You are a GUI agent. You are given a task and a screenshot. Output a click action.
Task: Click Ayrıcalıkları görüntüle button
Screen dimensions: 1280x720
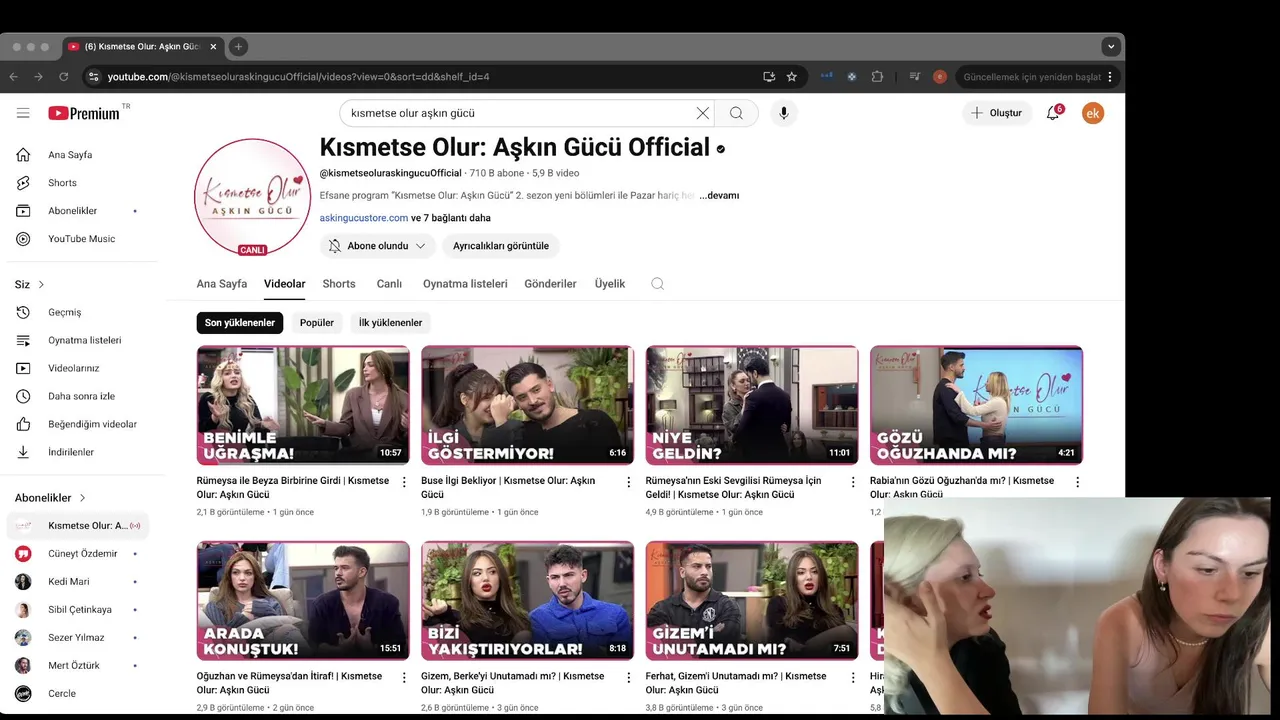pyautogui.click(x=501, y=246)
